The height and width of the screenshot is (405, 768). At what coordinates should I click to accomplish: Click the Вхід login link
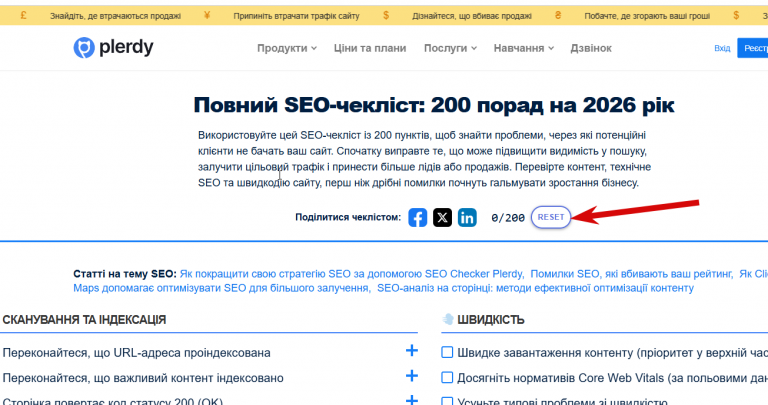[722, 48]
